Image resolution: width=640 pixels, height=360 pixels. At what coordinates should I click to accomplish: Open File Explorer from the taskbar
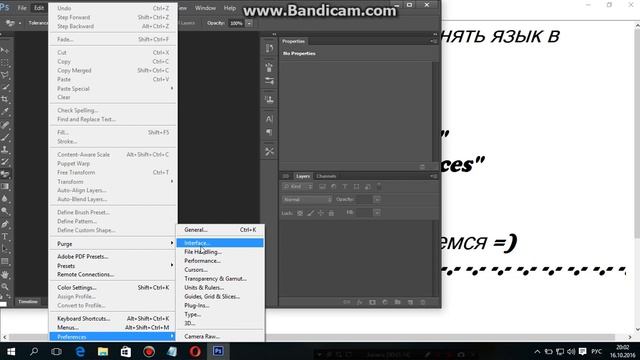pyautogui.click(x=103, y=351)
